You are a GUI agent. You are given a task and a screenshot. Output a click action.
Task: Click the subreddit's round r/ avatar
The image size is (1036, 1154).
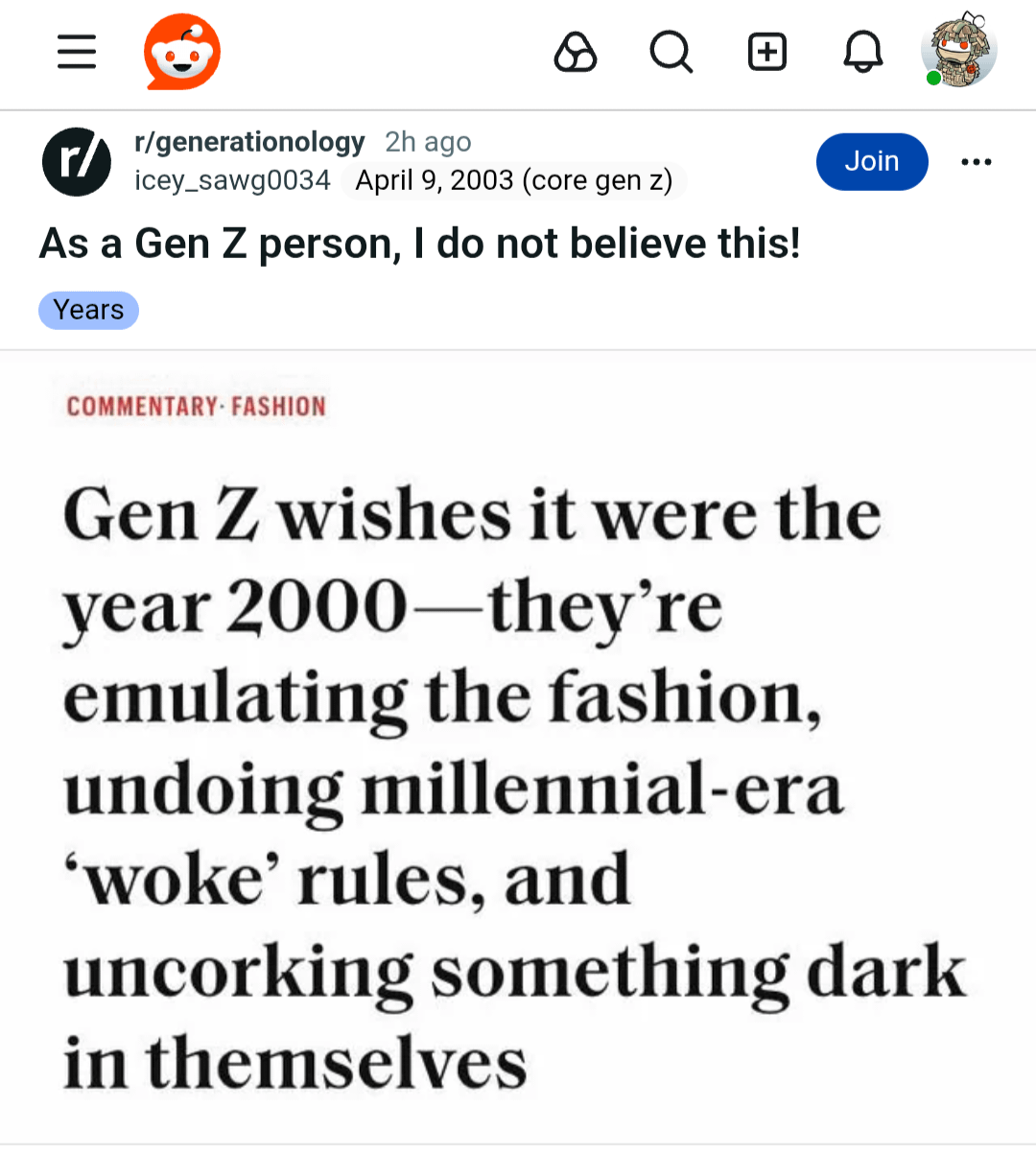tap(77, 161)
